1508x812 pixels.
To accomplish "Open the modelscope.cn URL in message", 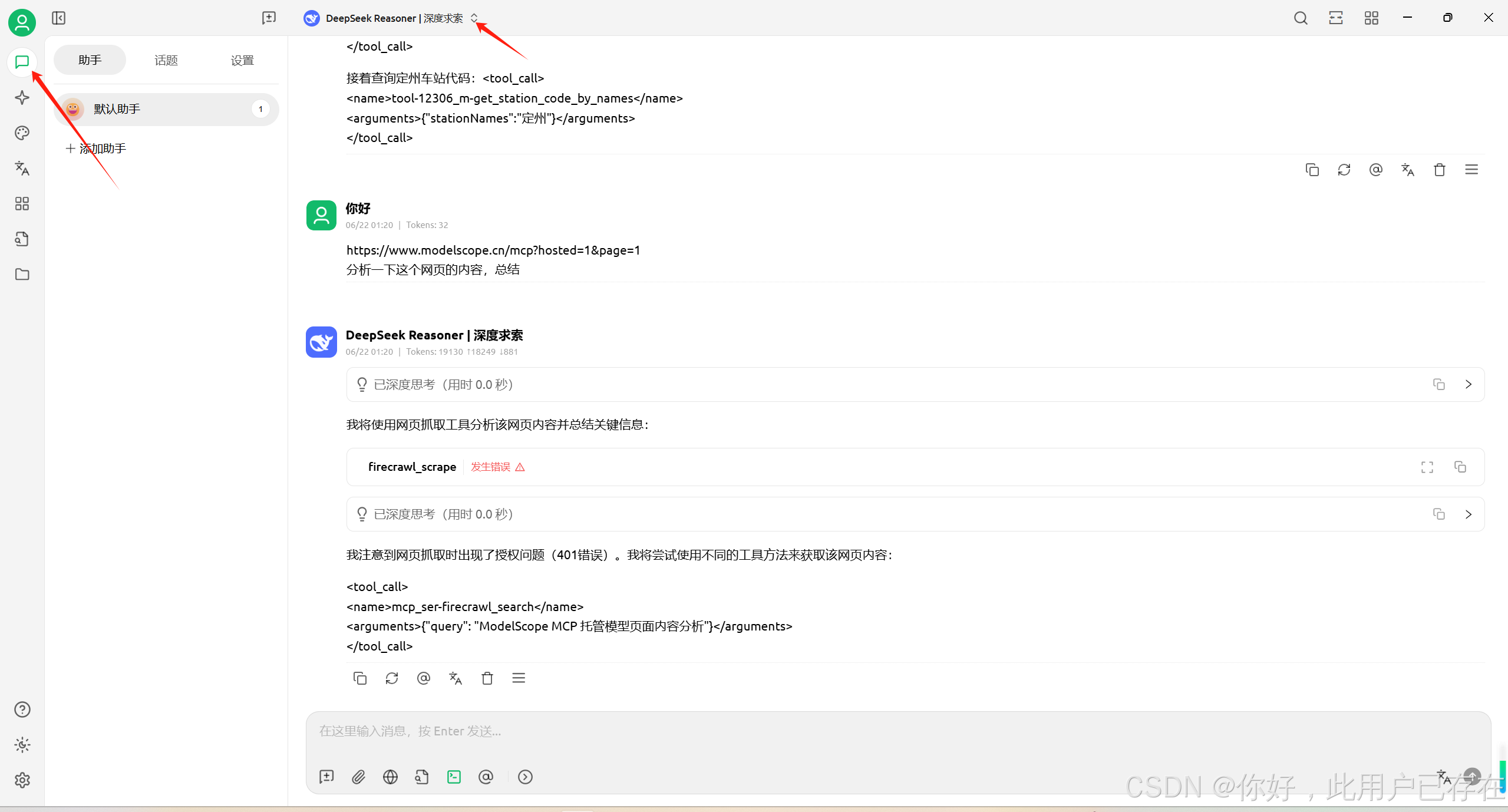I will pyautogui.click(x=493, y=250).
